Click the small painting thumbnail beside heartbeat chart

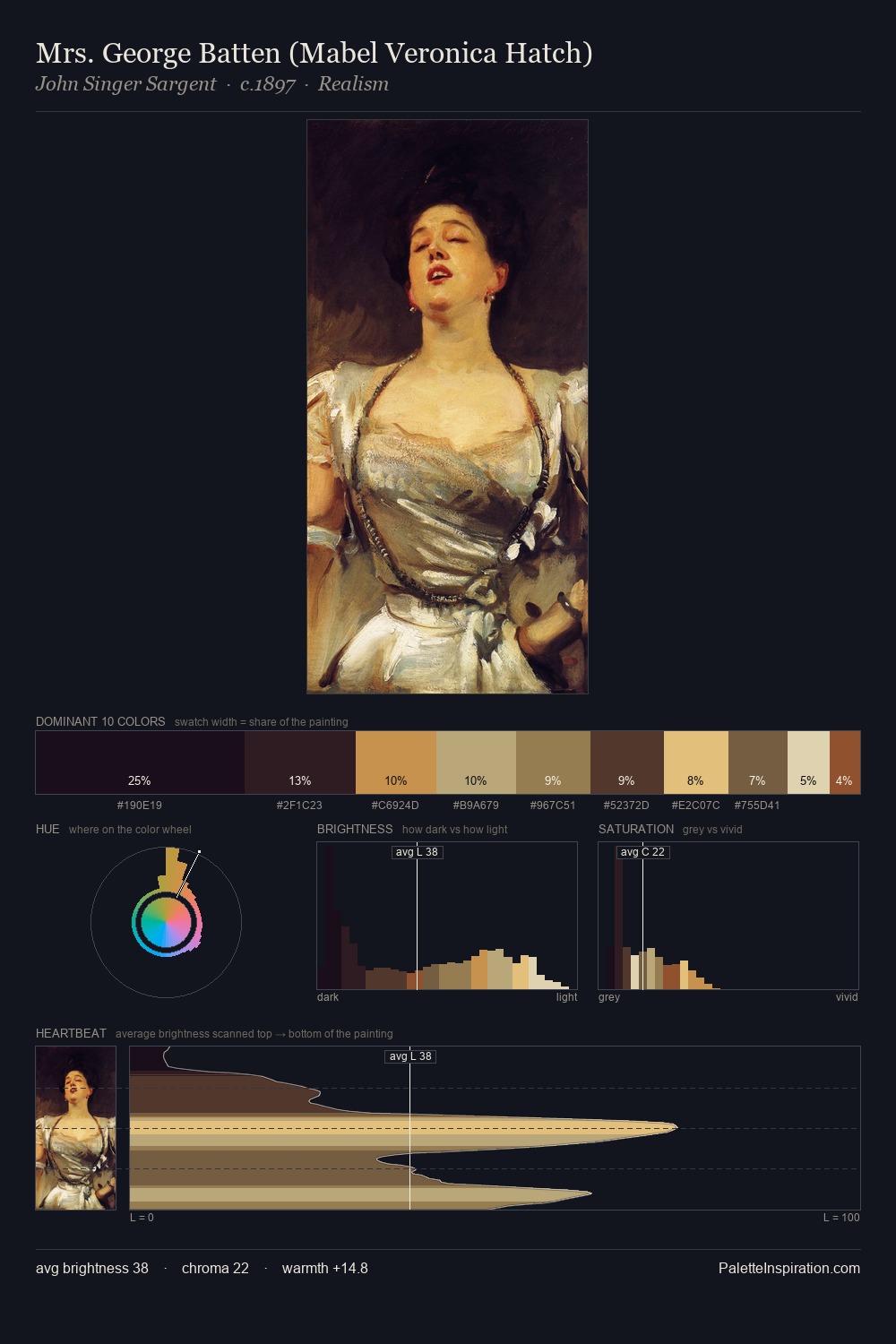76,1128
